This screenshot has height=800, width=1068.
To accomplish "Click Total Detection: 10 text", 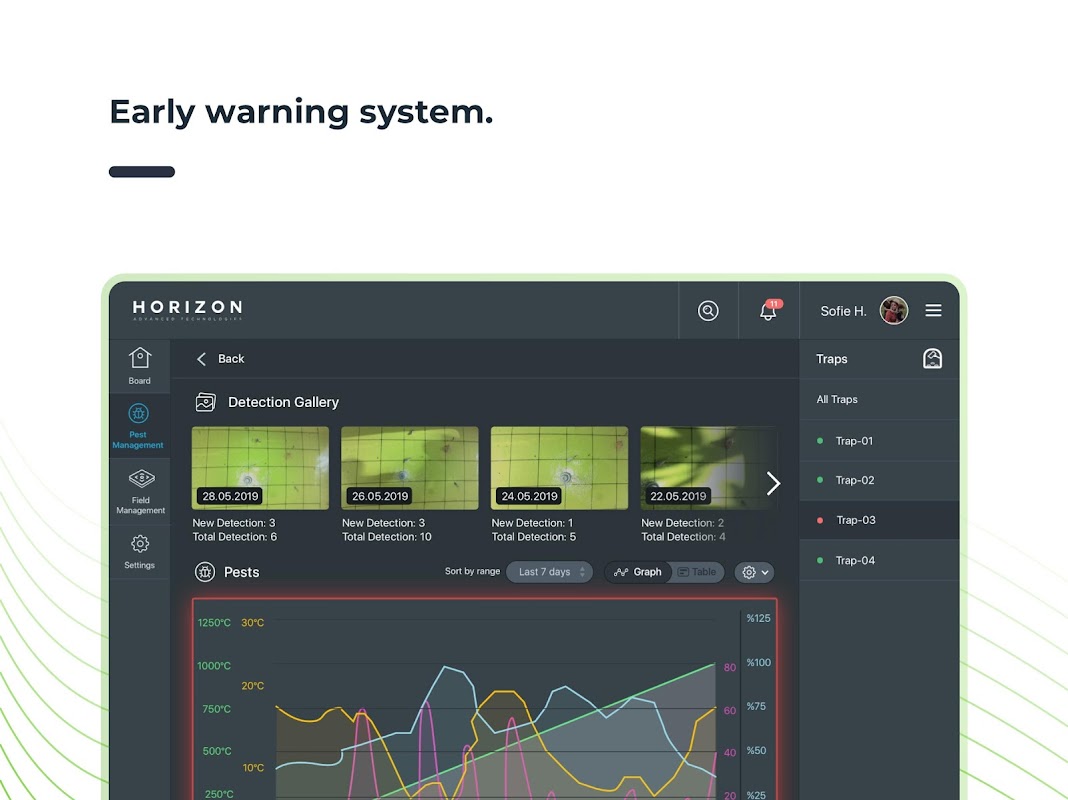I will 387,537.
